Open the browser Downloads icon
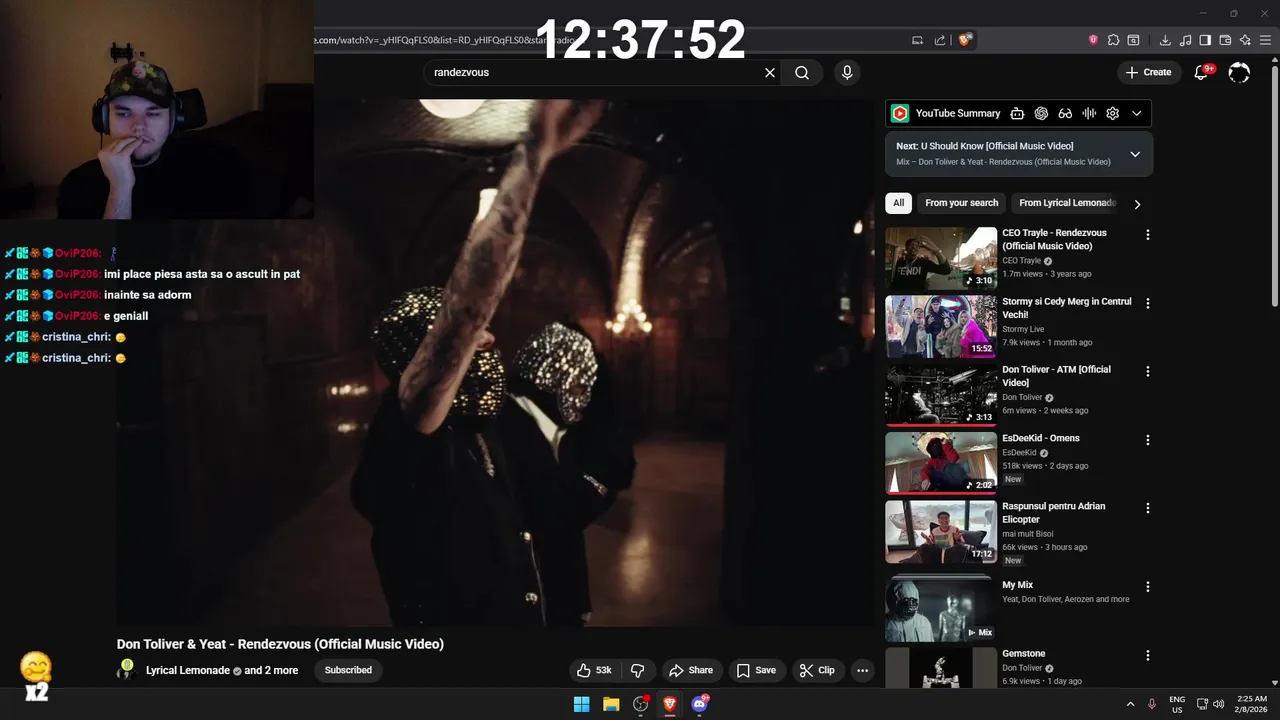 click(x=1165, y=40)
